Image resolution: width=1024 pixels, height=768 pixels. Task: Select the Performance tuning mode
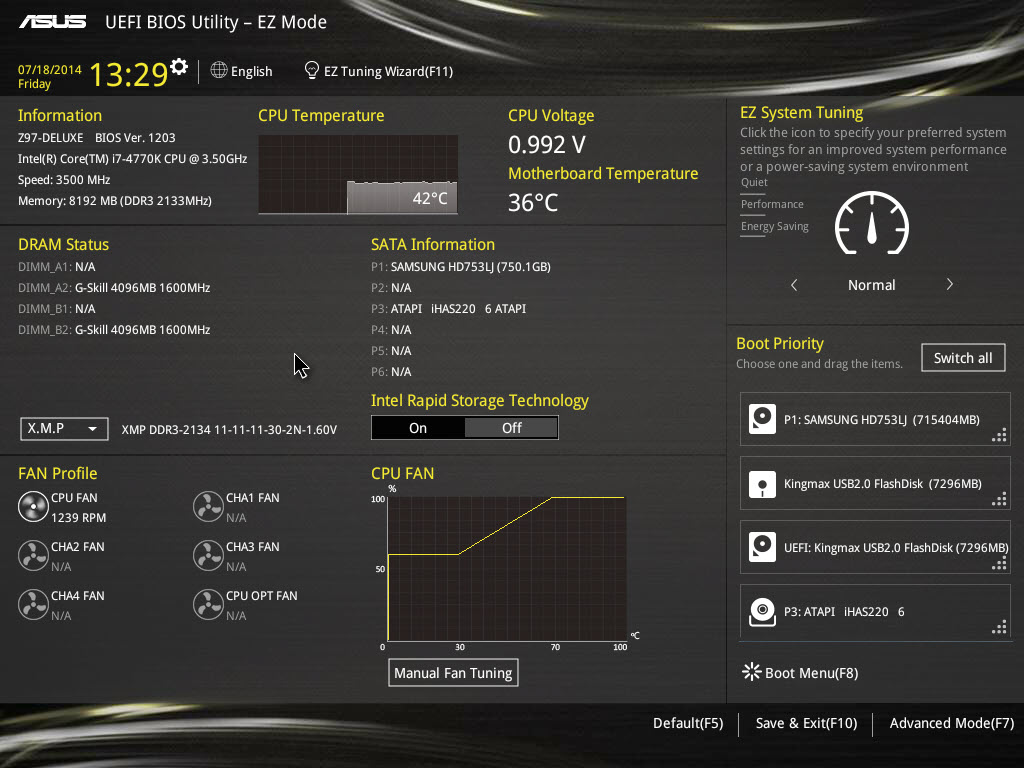coord(772,204)
